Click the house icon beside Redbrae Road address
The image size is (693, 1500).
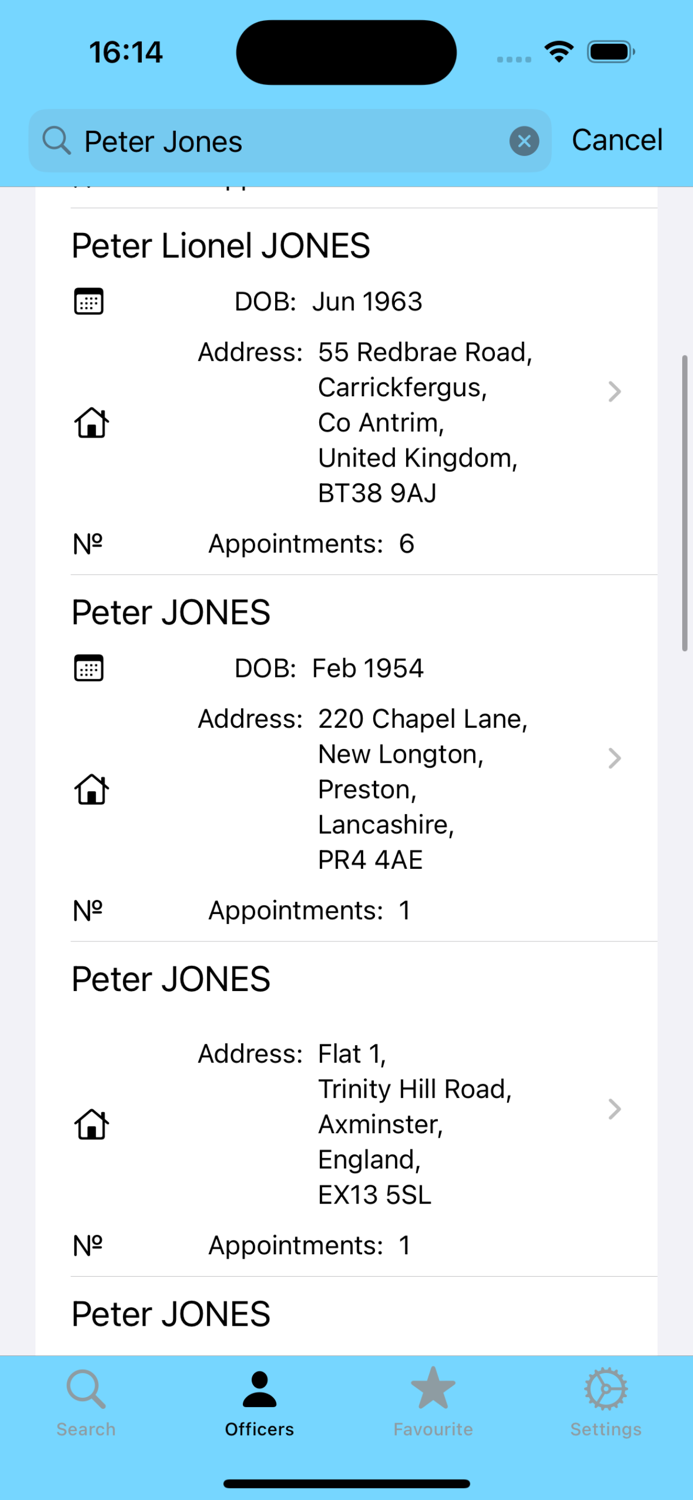91,423
